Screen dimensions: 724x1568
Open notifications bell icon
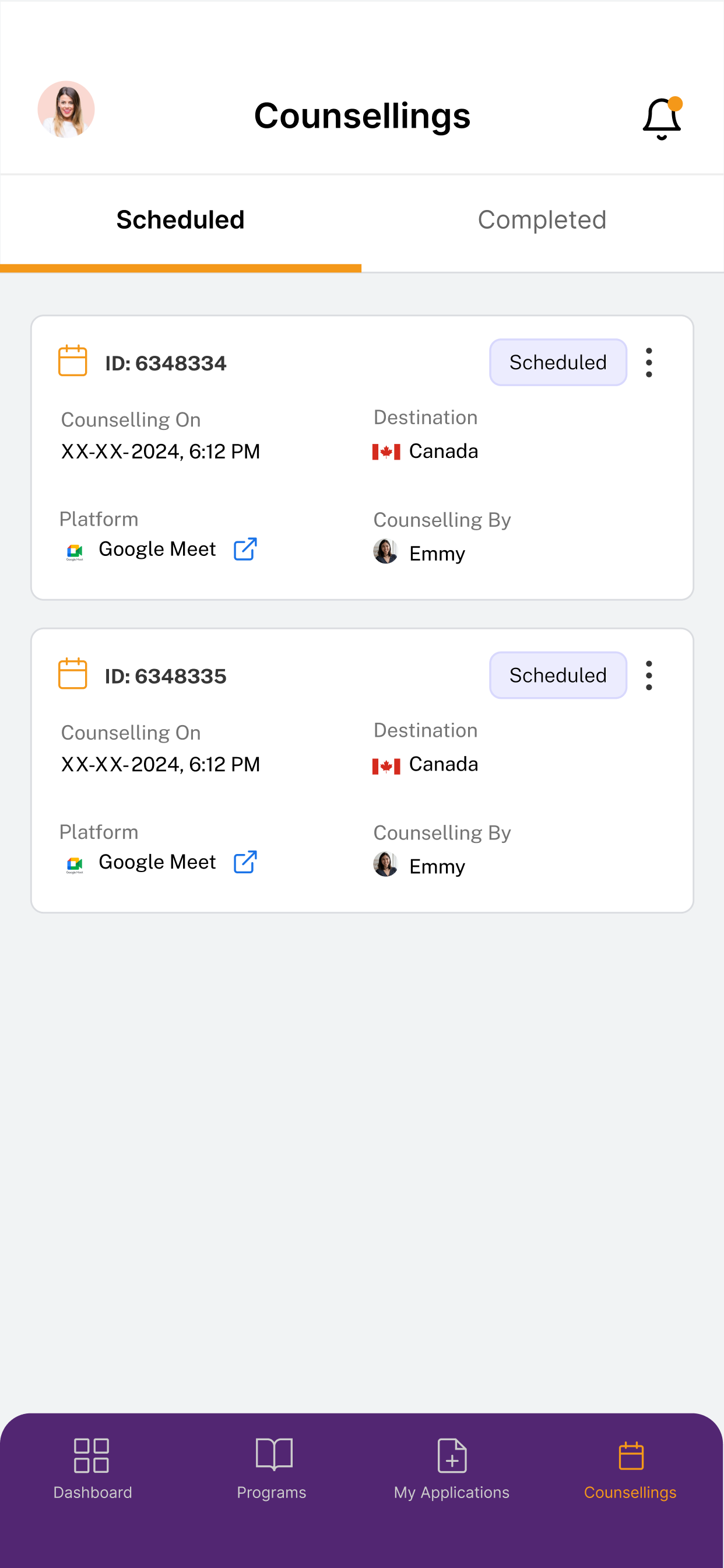click(x=662, y=118)
